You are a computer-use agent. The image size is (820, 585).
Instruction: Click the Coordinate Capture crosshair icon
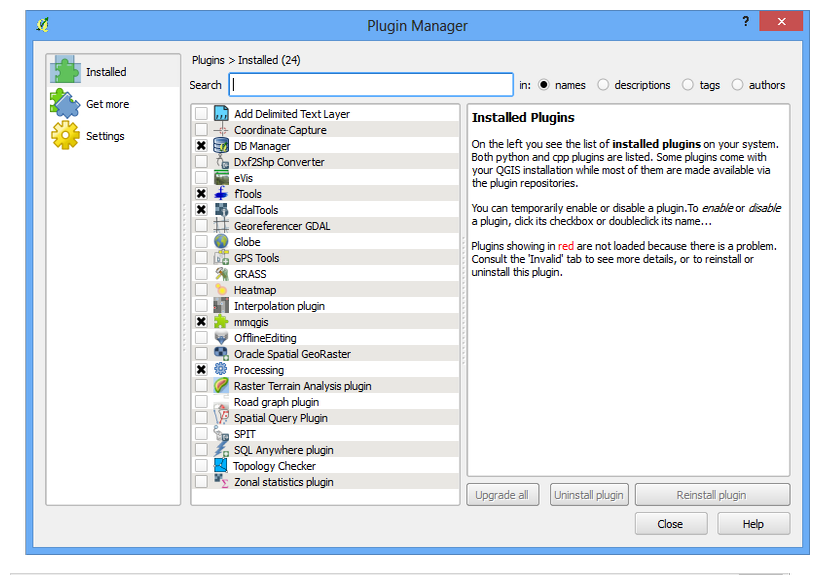221,130
